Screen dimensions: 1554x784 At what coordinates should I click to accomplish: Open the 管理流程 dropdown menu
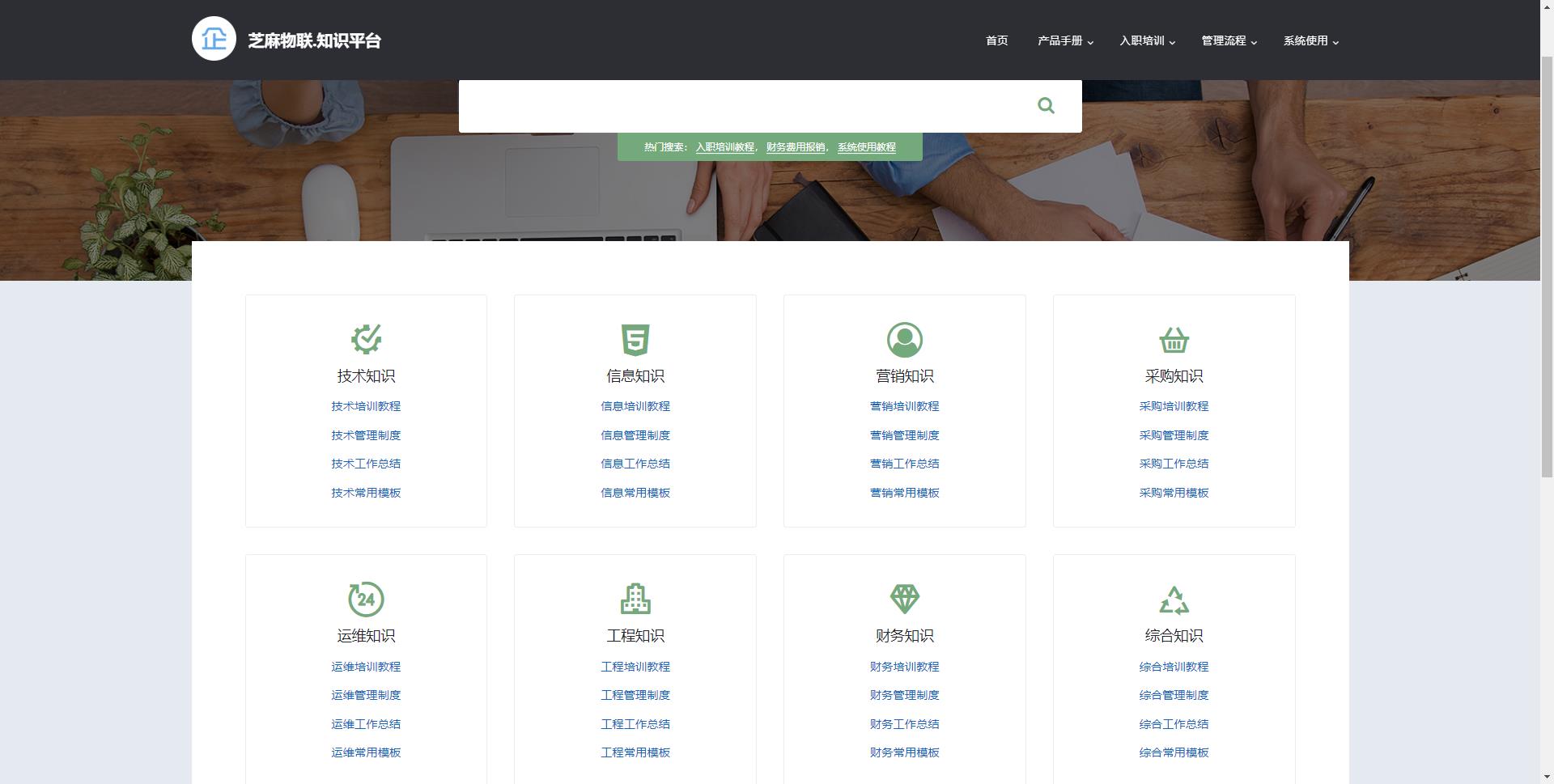(1229, 41)
